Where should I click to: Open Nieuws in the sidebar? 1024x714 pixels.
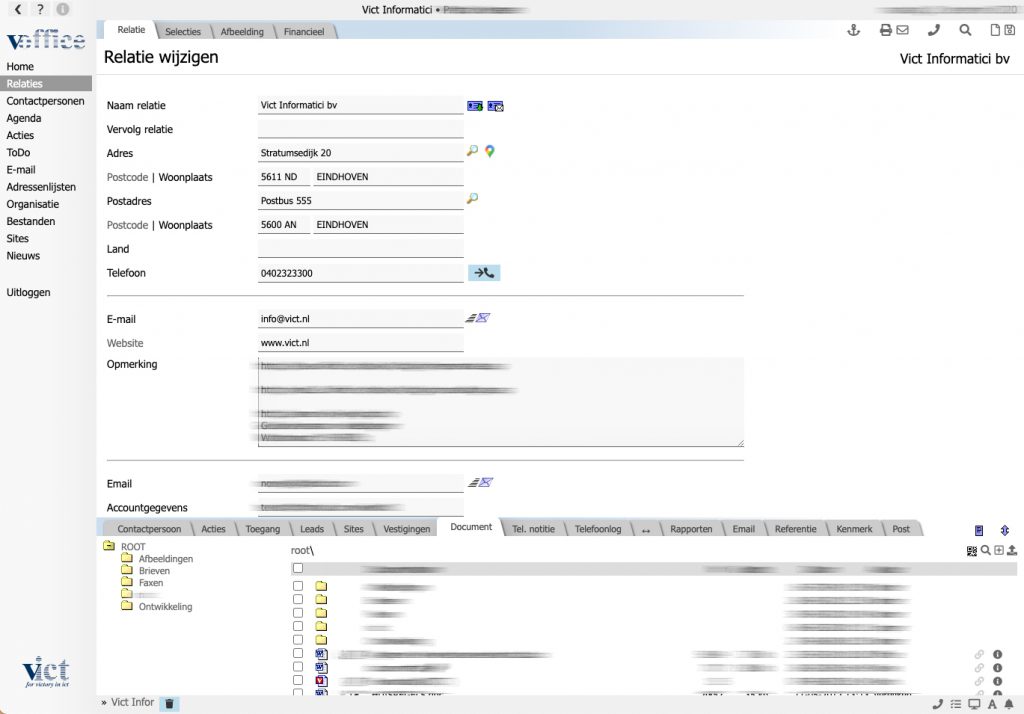click(23, 255)
